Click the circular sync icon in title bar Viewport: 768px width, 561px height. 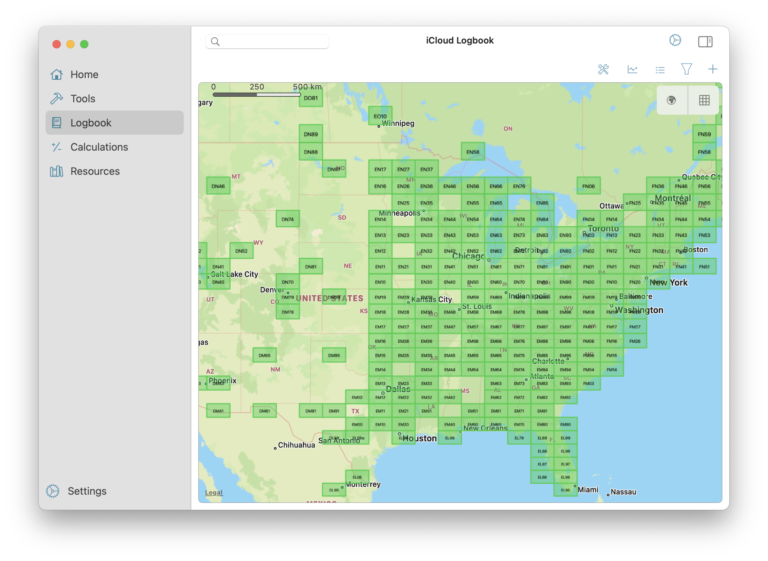coord(675,41)
